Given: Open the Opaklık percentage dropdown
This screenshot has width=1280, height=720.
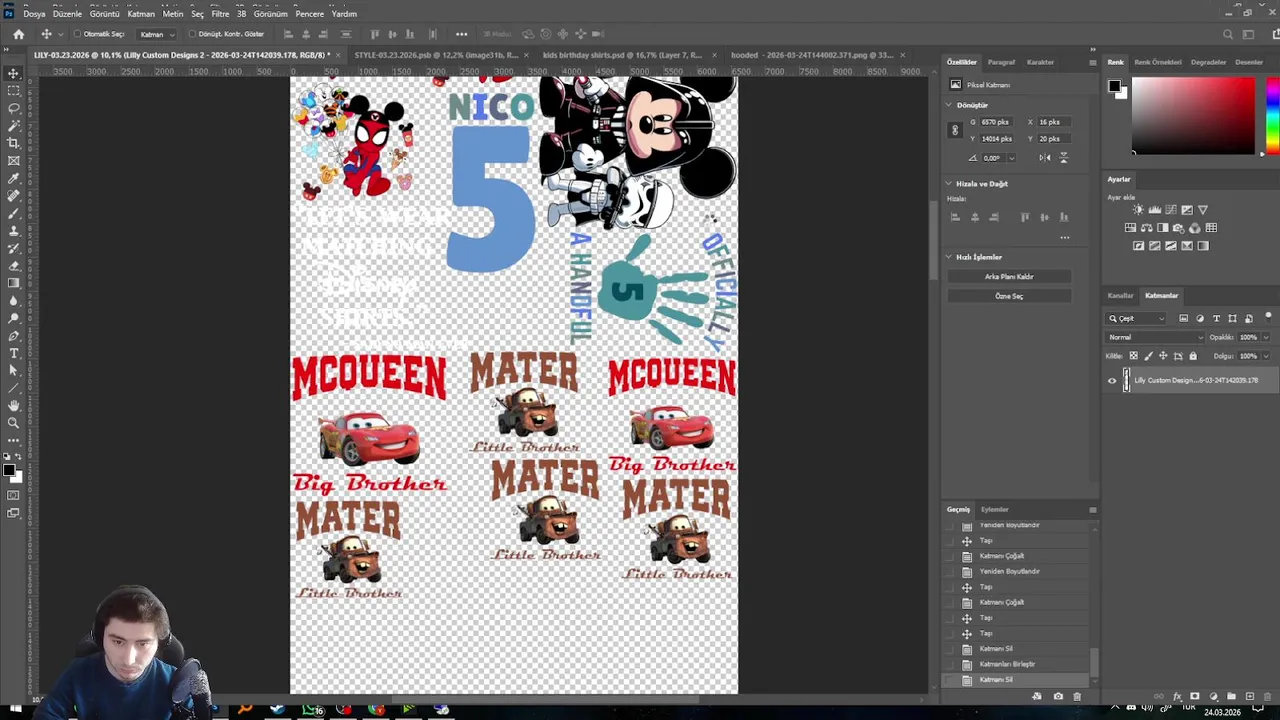Looking at the screenshot, I should point(1266,337).
